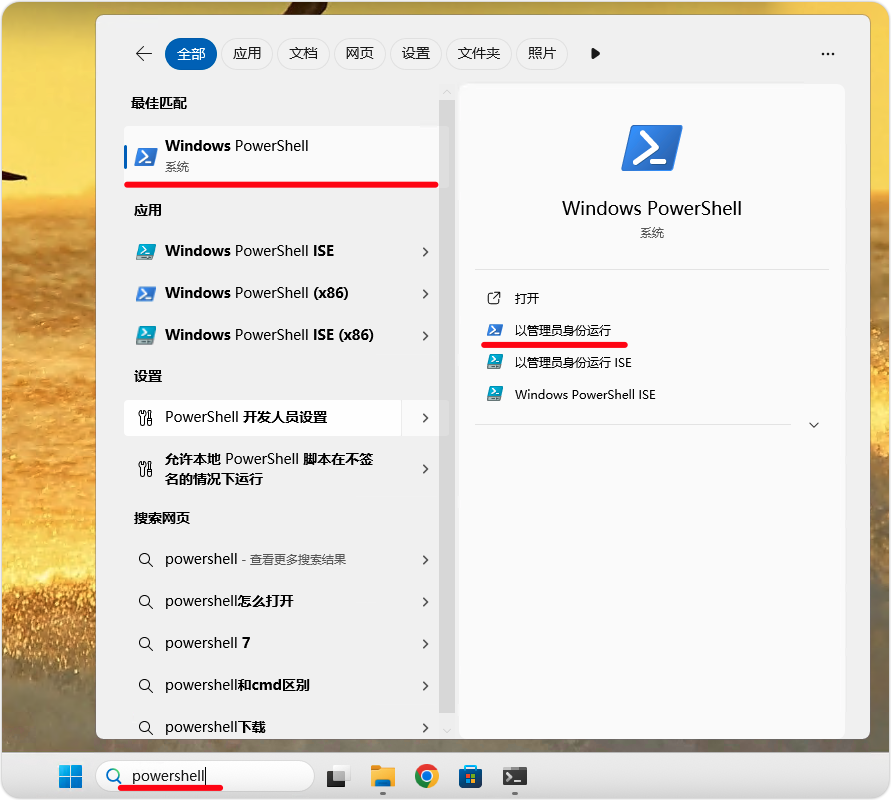Click the PowerShell icon in best match
The image size is (891, 800).
coord(145,157)
